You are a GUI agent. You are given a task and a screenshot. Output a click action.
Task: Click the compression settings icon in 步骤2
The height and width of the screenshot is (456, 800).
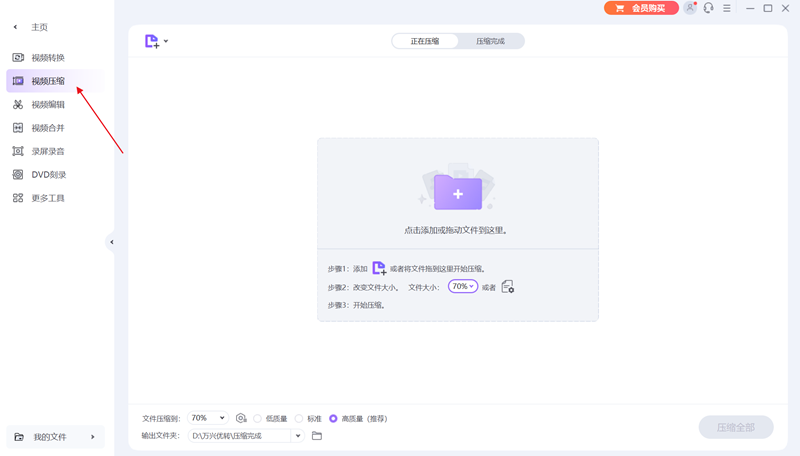coord(508,287)
